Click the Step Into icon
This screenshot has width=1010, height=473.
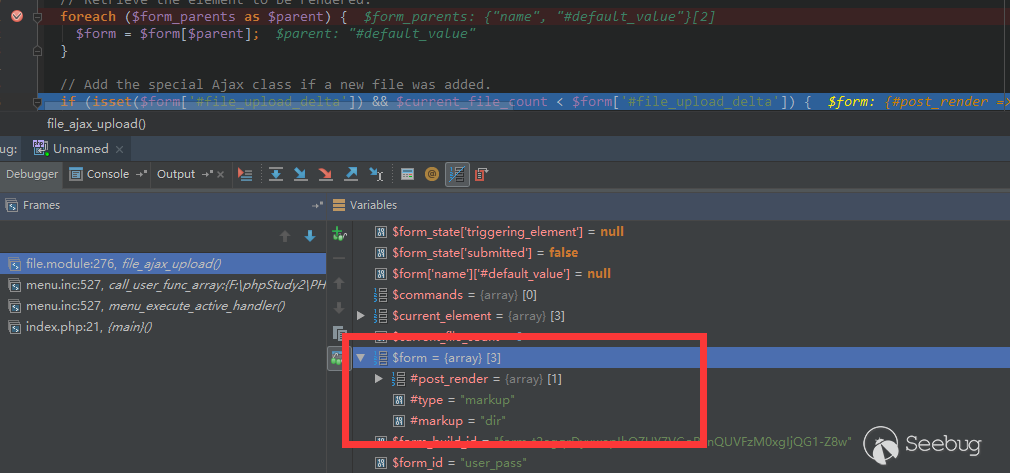[x=301, y=174]
